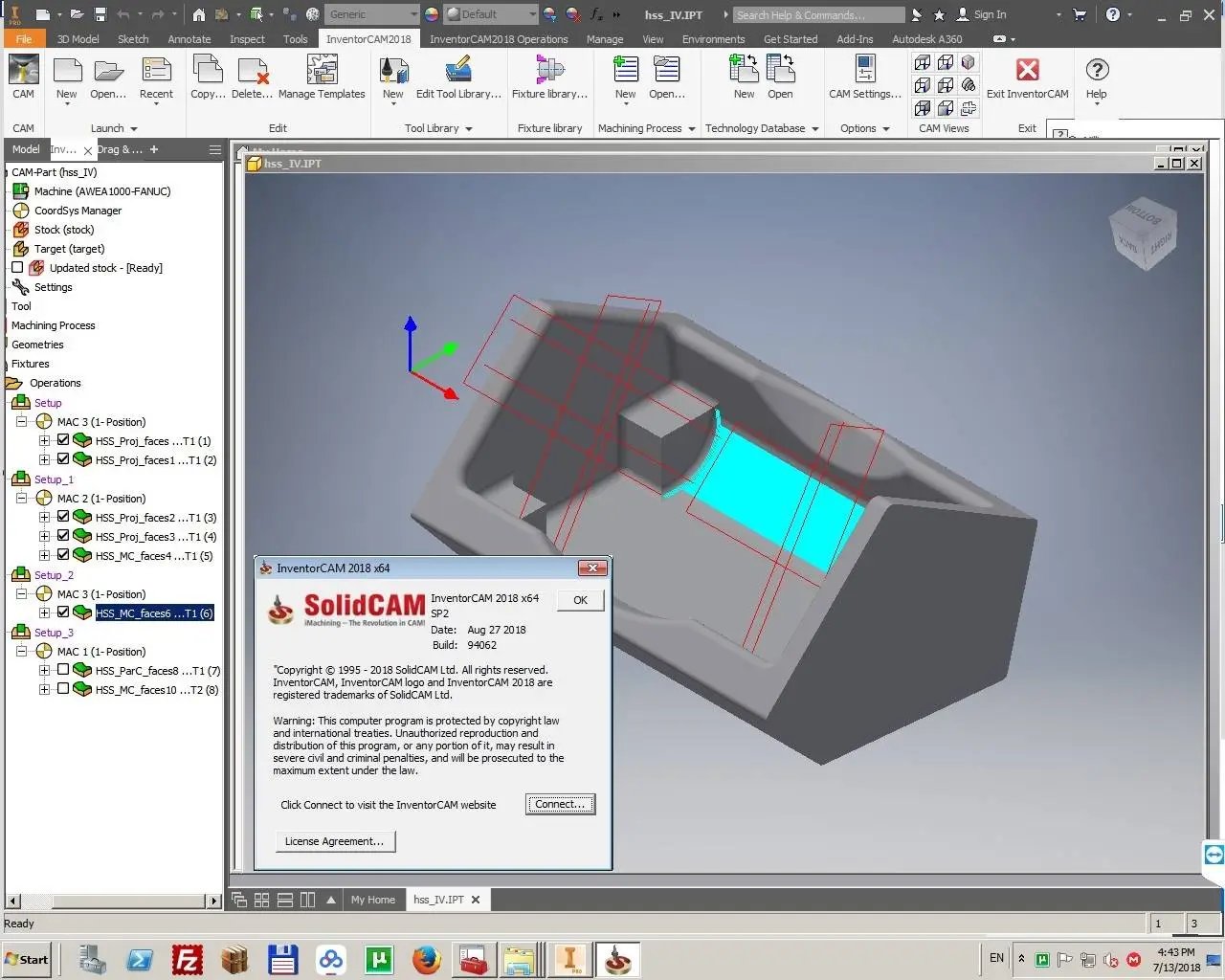Open Manage Templates
1225x980 pixels.
coord(322,78)
